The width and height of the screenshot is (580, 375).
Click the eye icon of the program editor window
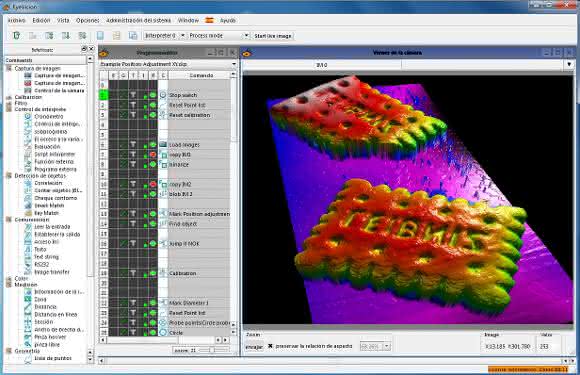104,54
